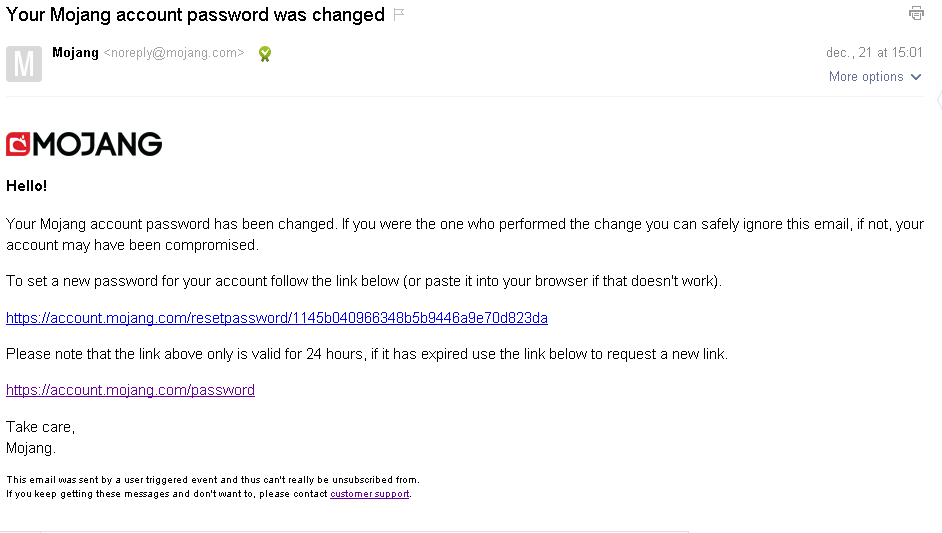
Task: Click the side panel arrow at right edge
Action: click(x=938, y=100)
